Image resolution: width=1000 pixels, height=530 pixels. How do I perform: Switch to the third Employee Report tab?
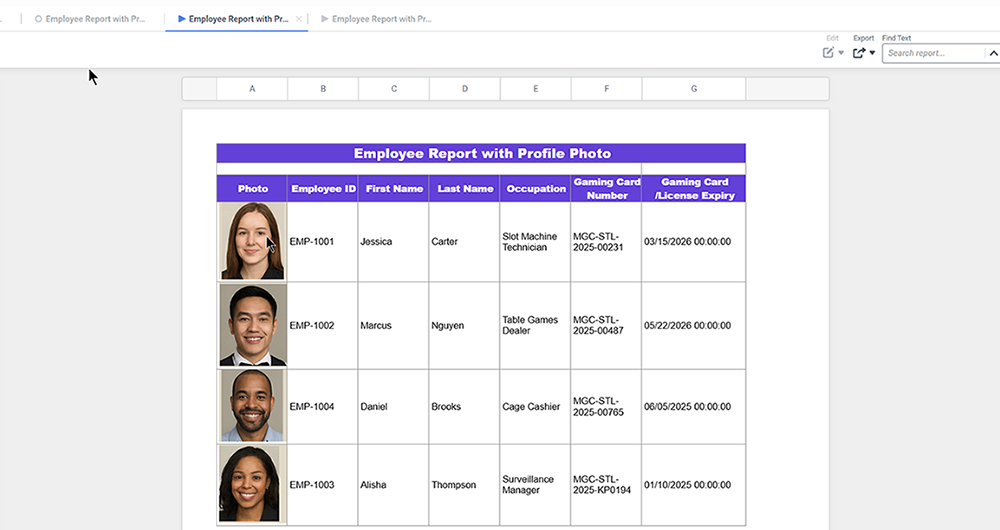click(381, 19)
